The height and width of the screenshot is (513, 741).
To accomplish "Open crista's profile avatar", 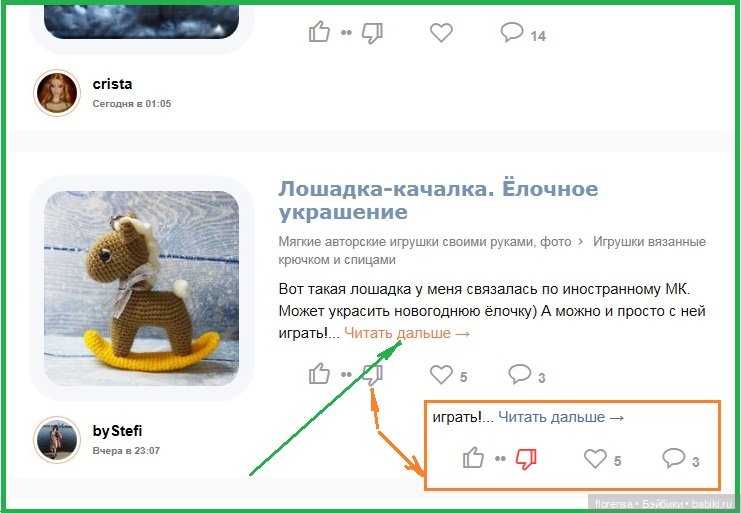I will [x=57, y=93].
